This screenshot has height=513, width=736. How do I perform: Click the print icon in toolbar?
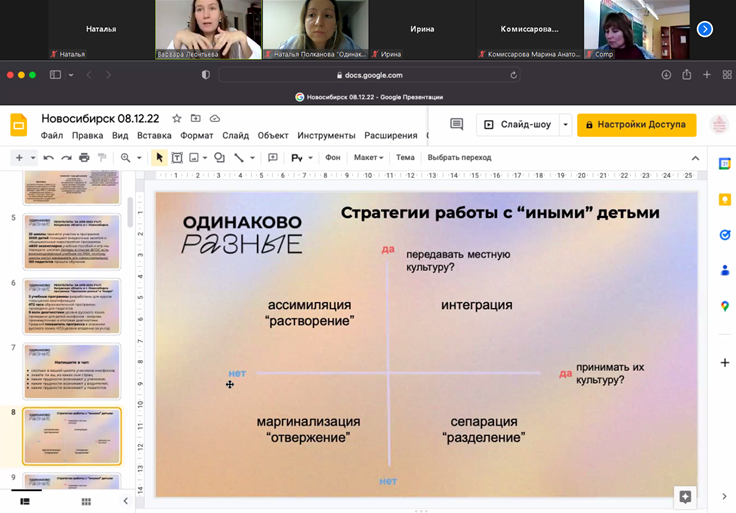[x=84, y=158]
